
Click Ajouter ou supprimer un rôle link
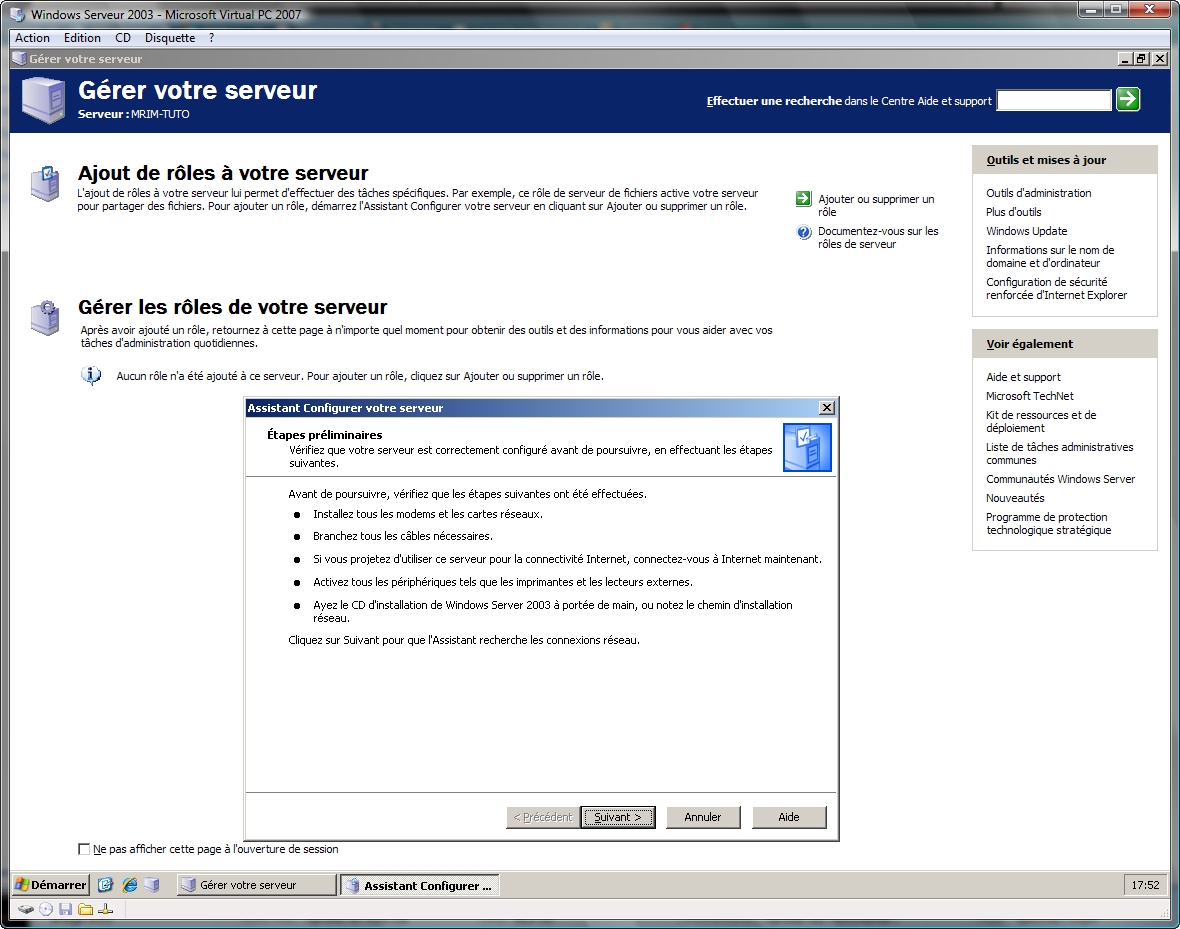point(876,206)
